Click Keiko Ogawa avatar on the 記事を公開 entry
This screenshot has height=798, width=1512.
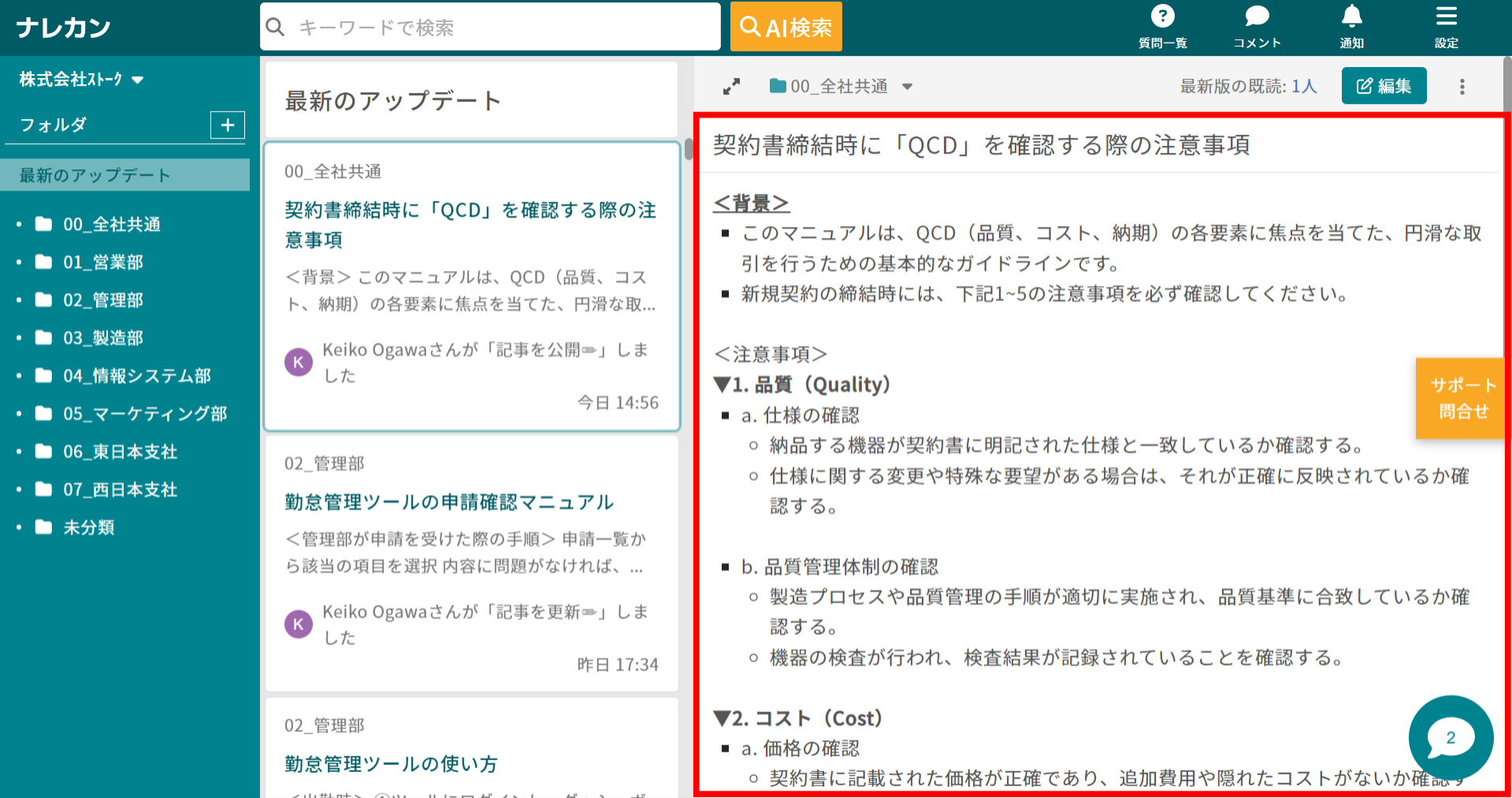pyautogui.click(x=299, y=362)
